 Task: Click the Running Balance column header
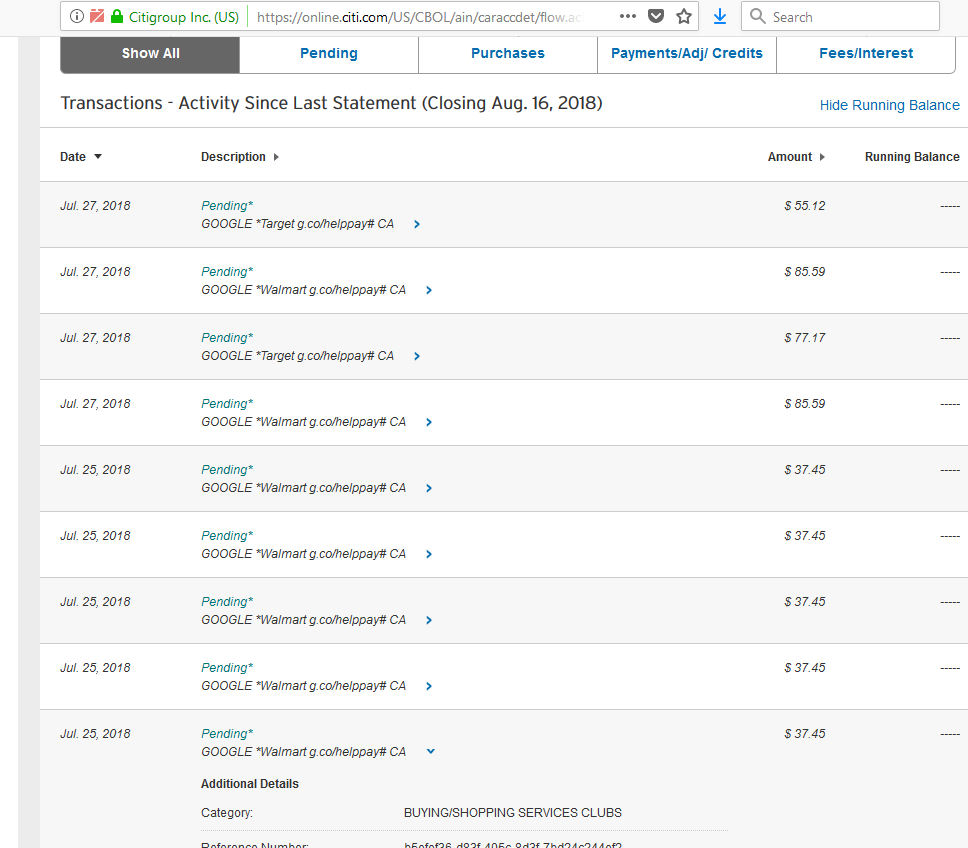pos(912,157)
